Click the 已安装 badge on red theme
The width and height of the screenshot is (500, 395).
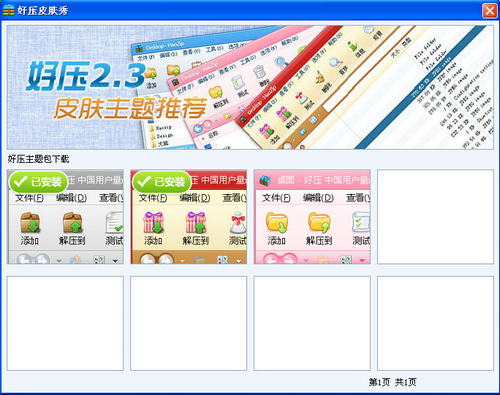(x=161, y=182)
